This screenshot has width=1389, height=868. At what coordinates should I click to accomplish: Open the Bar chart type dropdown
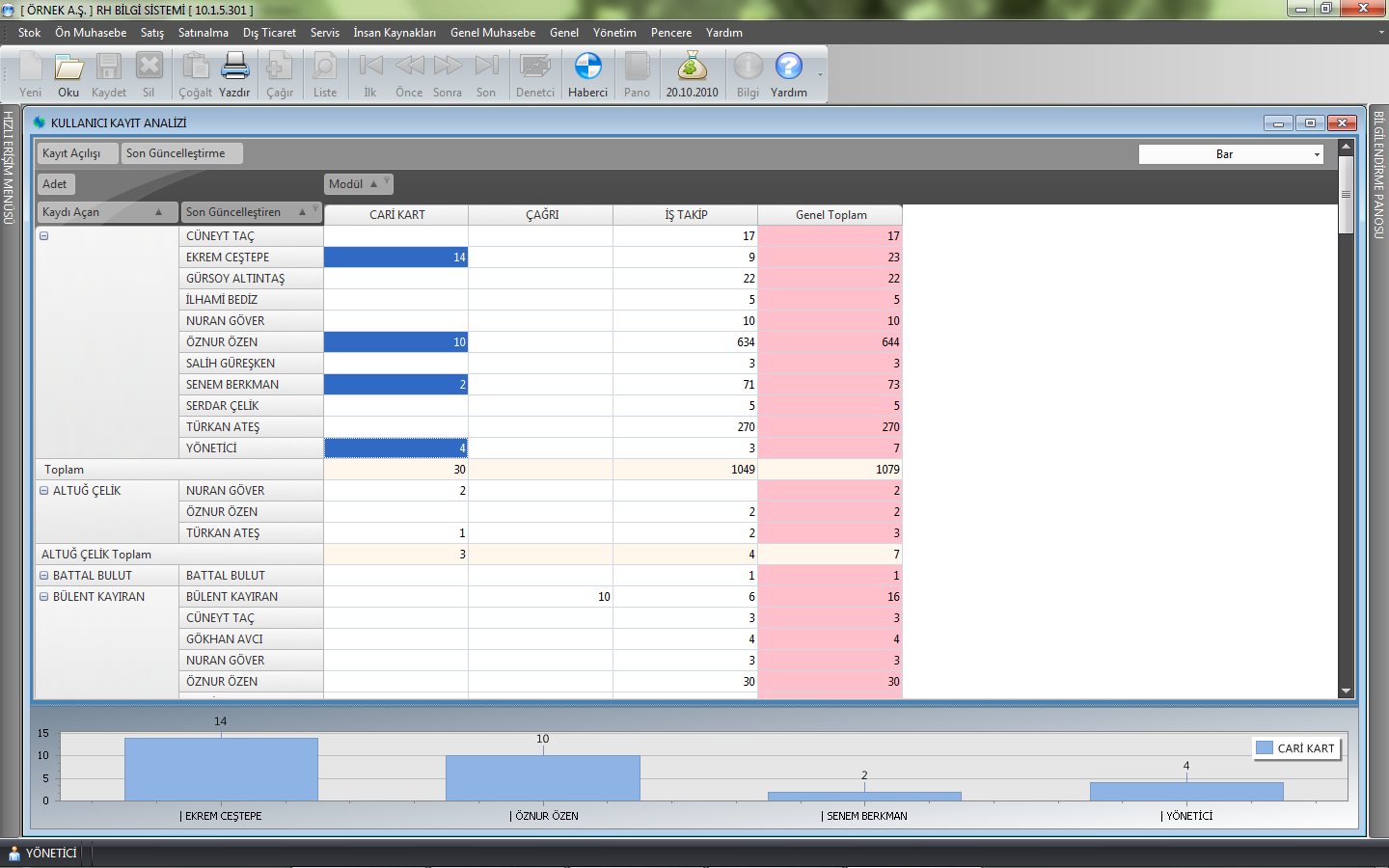pyautogui.click(x=1317, y=154)
